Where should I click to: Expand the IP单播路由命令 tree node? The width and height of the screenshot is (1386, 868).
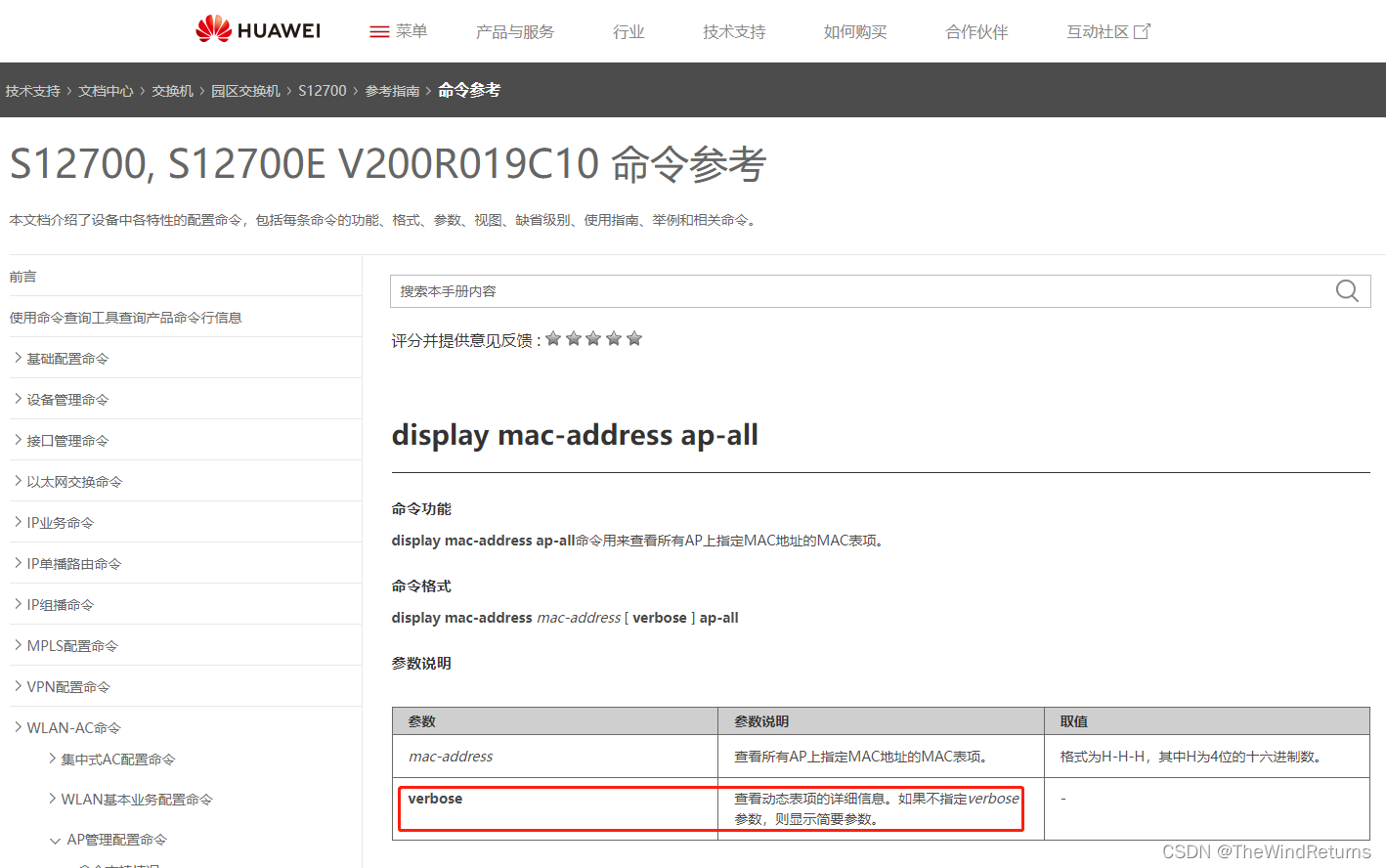coord(19,563)
